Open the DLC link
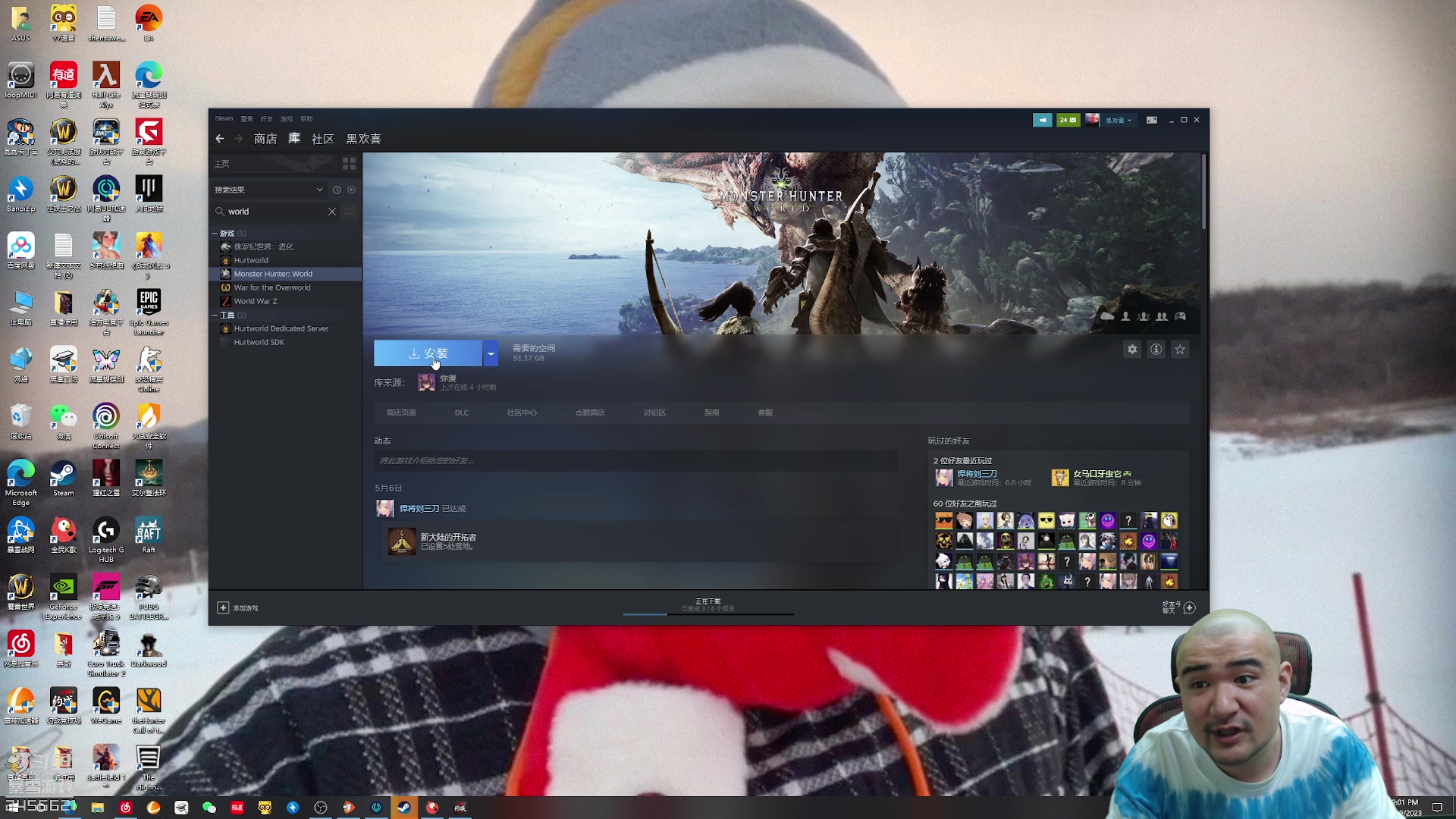This screenshot has width=1456, height=819. click(x=462, y=413)
